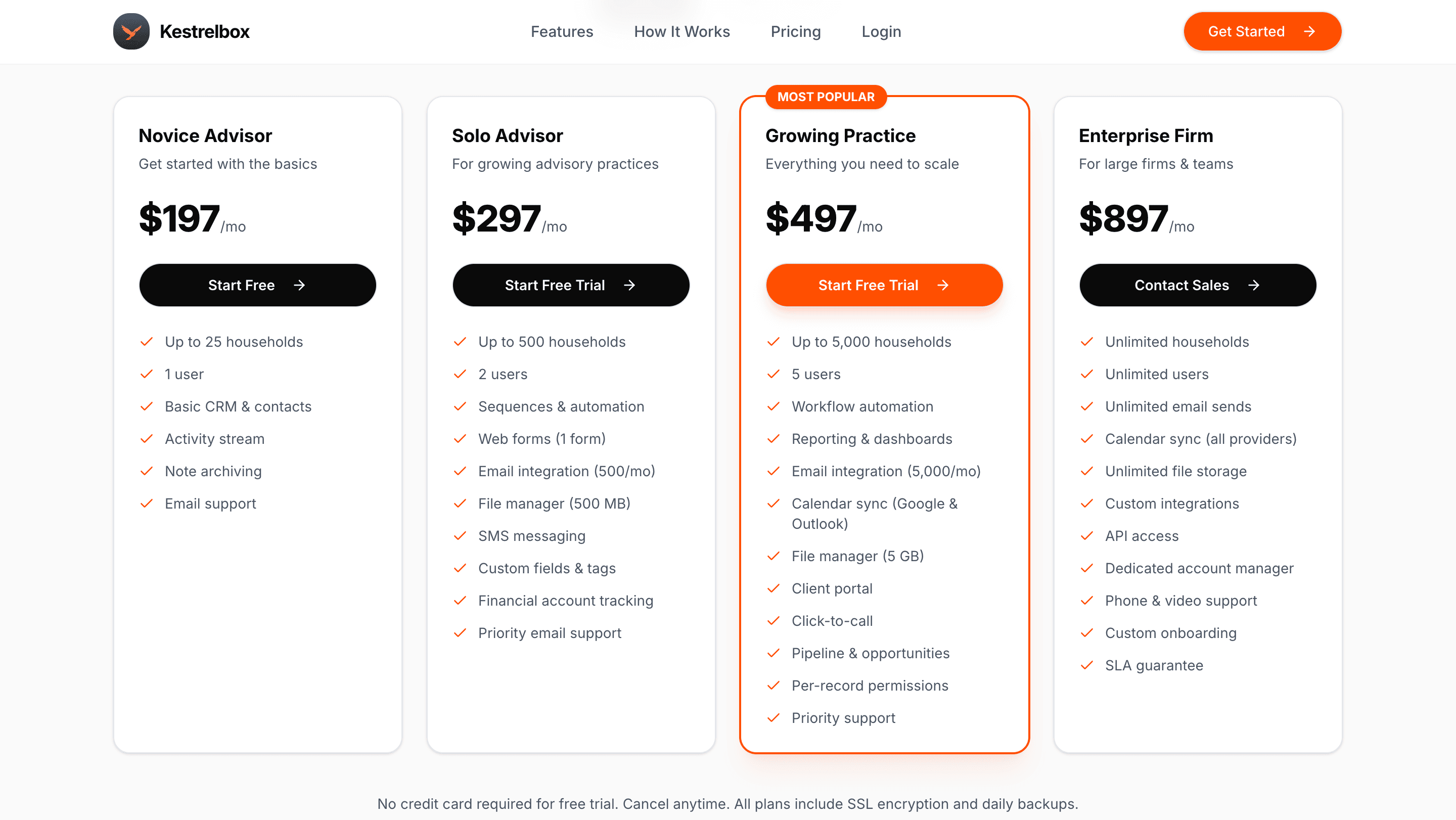Click the Kestrelbox bird logo icon
1456x820 pixels.
131,32
